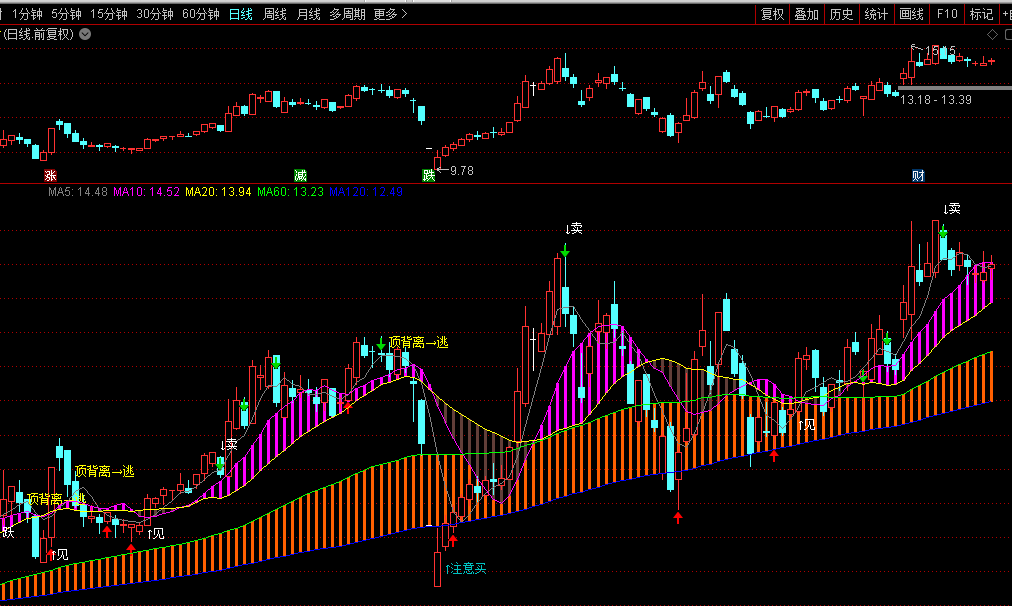Toggle the 多周期 multi-period view
The image size is (1012, 606).
tap(348, 14)
